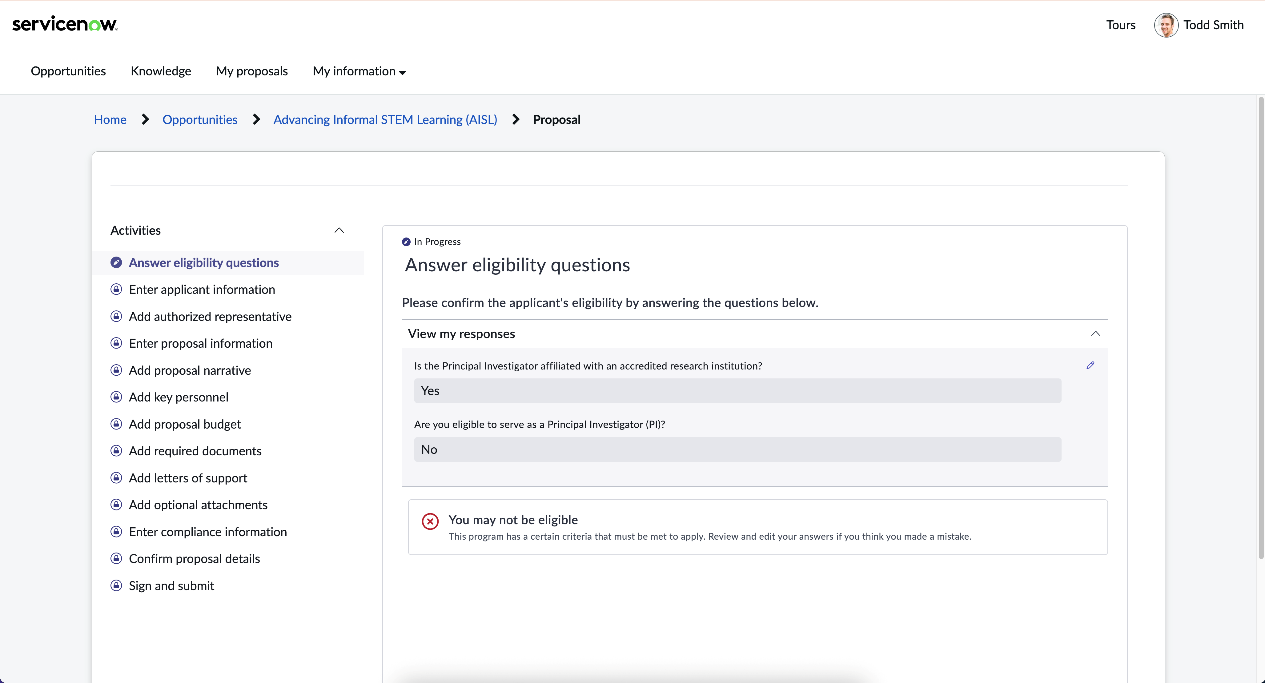Click the Proposal breadcrumb text
The image size is (1265, 687).
pyautogui.click(x=557, y=119)
